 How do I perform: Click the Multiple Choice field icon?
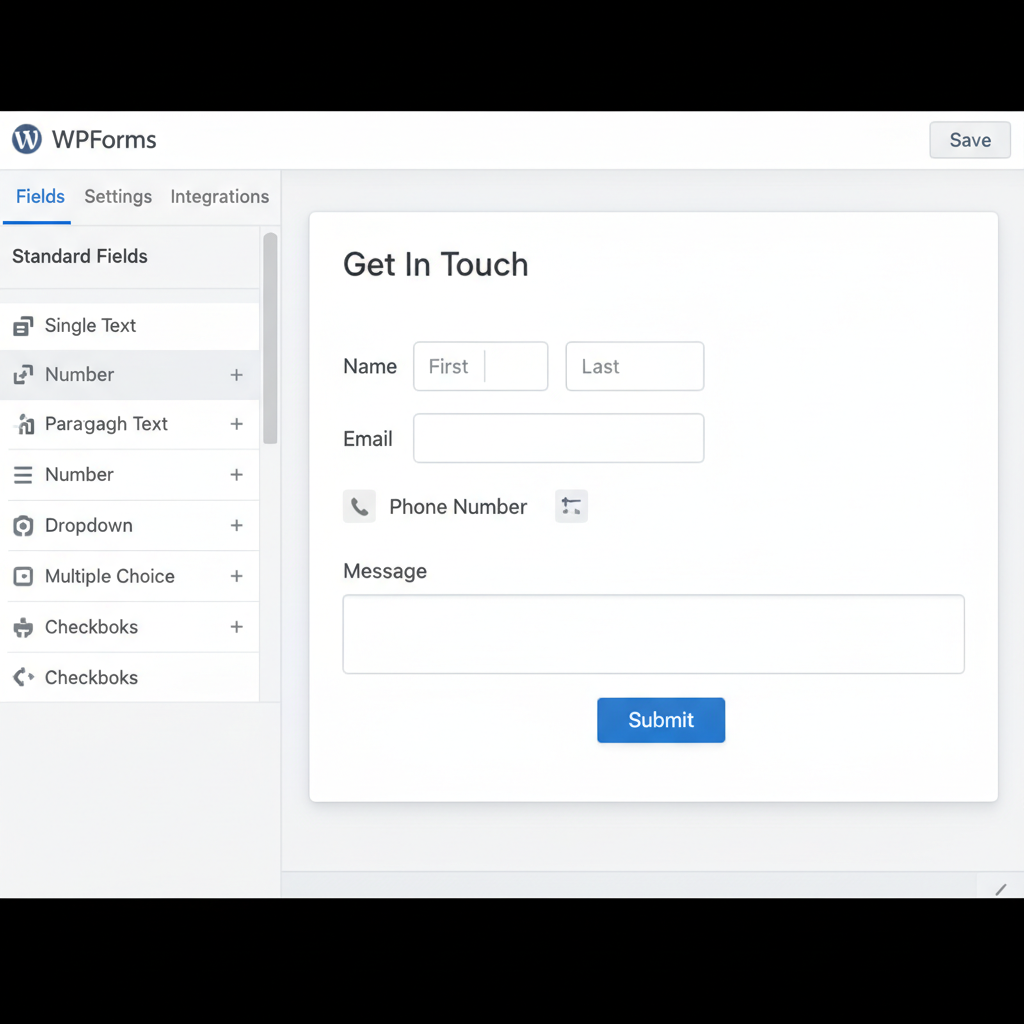click(x=24, y=576)
